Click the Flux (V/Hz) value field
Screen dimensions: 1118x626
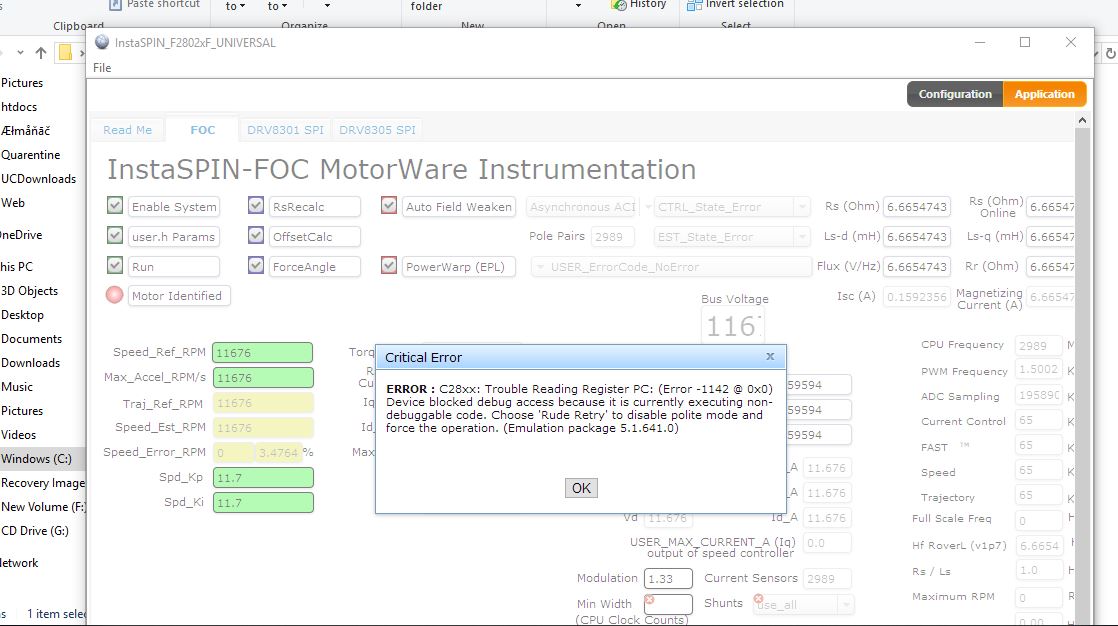point(917,267)
